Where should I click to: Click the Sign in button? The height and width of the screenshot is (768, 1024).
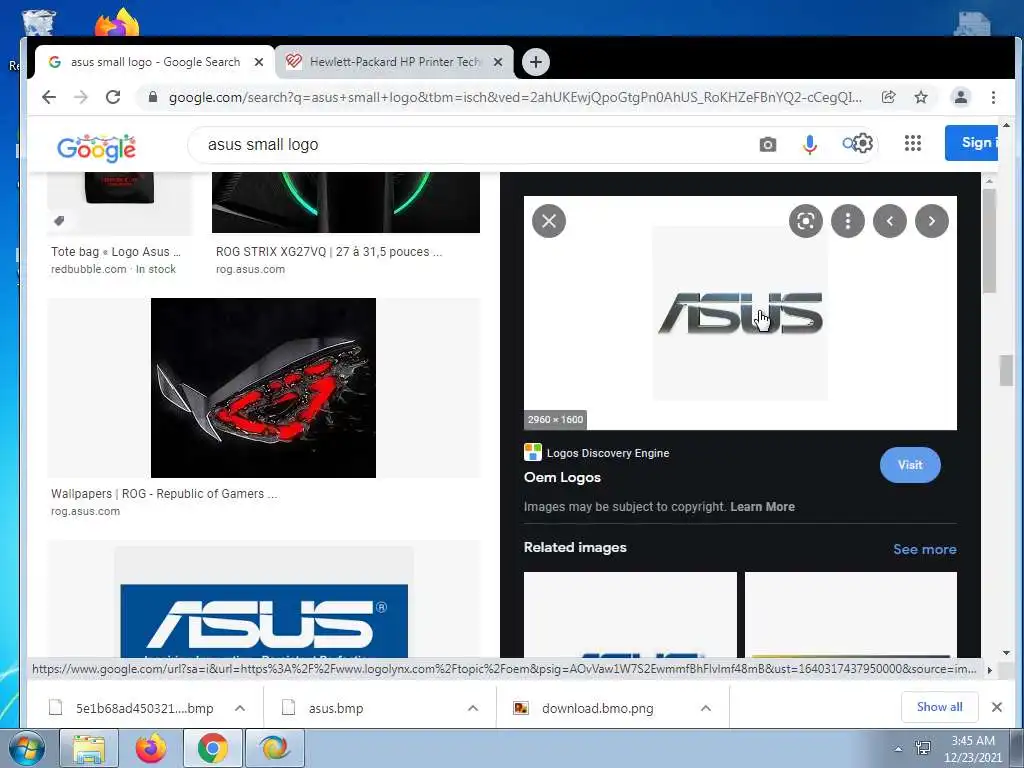tap(971, 142)
